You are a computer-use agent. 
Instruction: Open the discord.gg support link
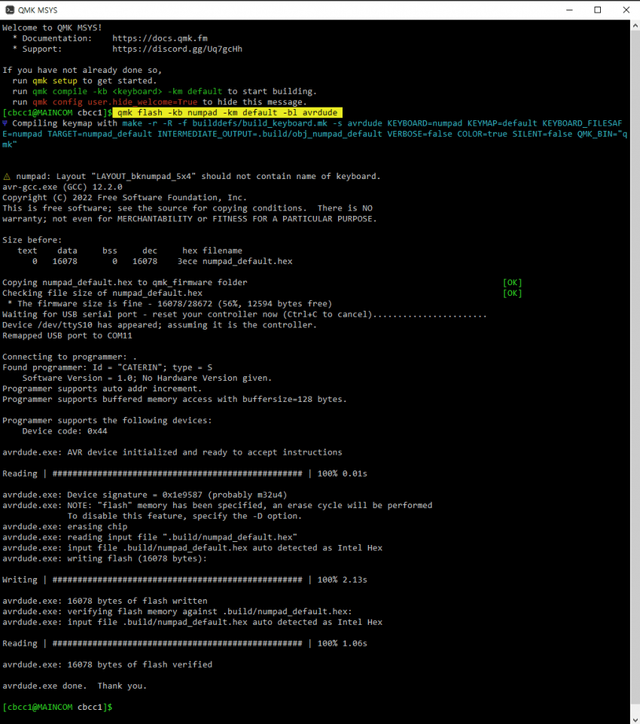177,48
